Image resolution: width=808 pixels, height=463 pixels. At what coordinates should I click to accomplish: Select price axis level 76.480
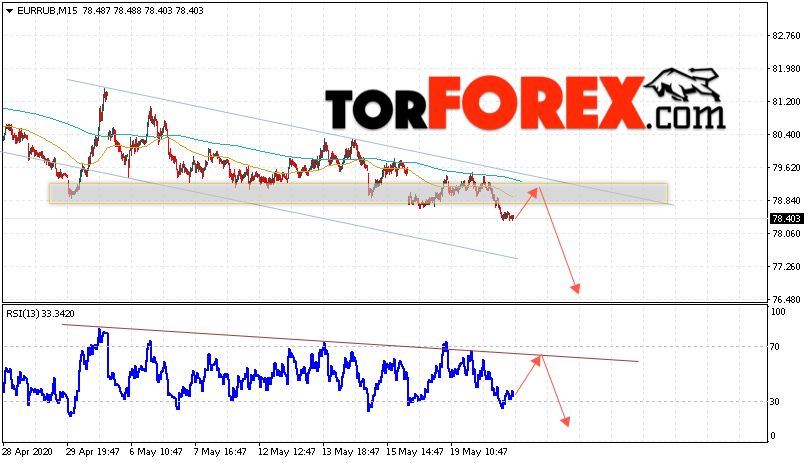(786, 300)
